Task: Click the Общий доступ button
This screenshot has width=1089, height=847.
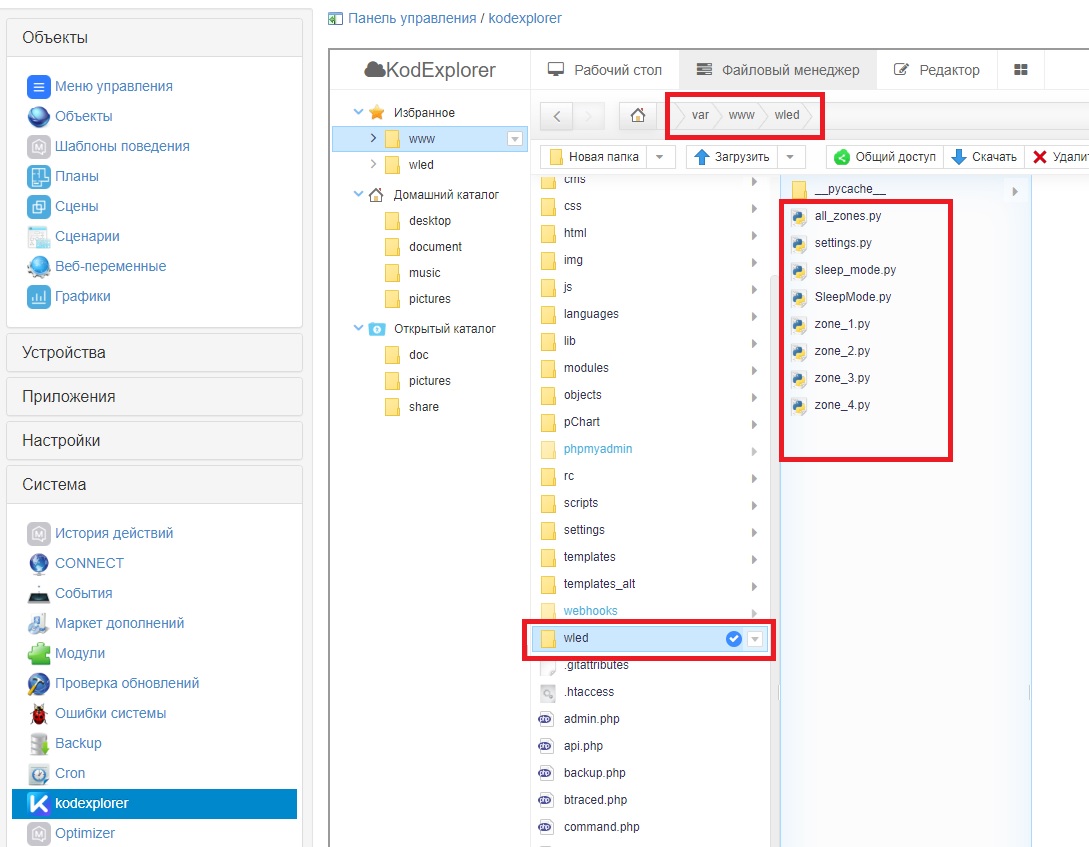Action: 885,157
